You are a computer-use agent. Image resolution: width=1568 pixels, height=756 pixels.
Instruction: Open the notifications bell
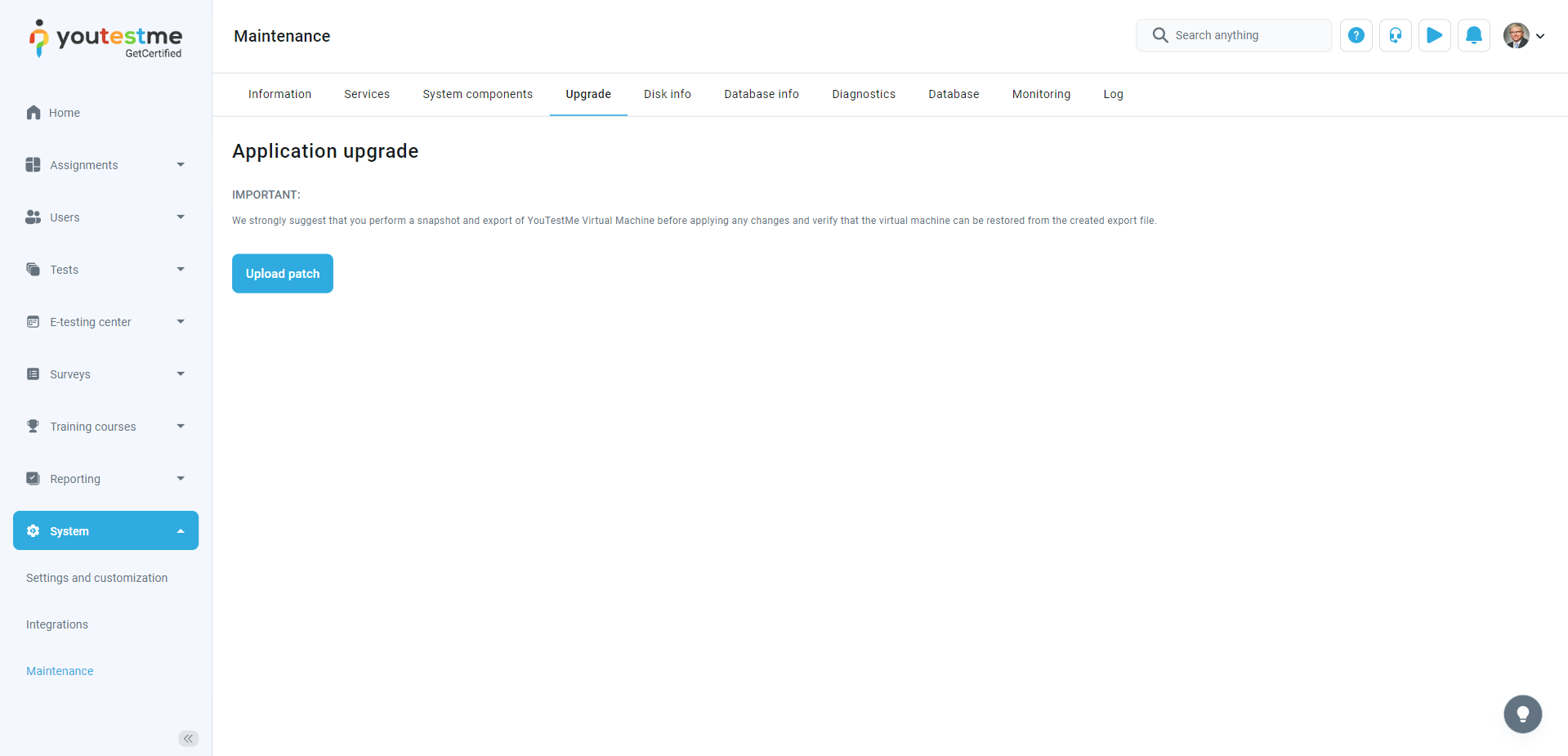[1473, 35]
